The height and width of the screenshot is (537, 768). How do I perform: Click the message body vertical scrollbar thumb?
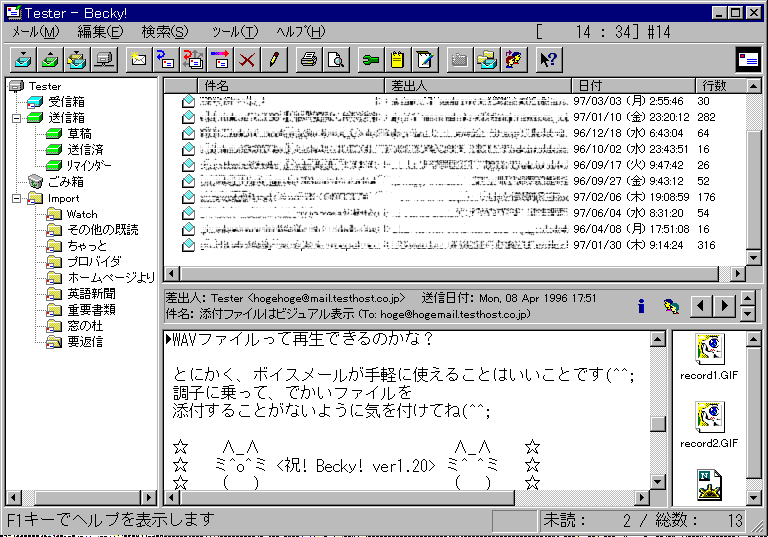657,423
